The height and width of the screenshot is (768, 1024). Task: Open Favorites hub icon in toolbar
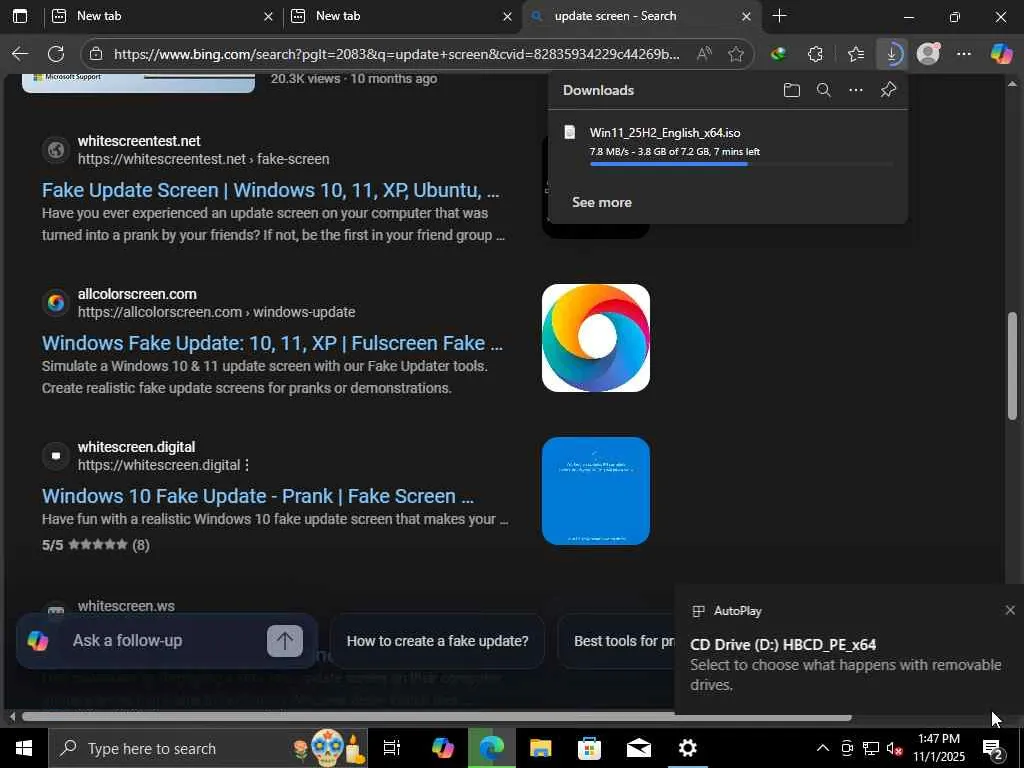pos(856,54)
